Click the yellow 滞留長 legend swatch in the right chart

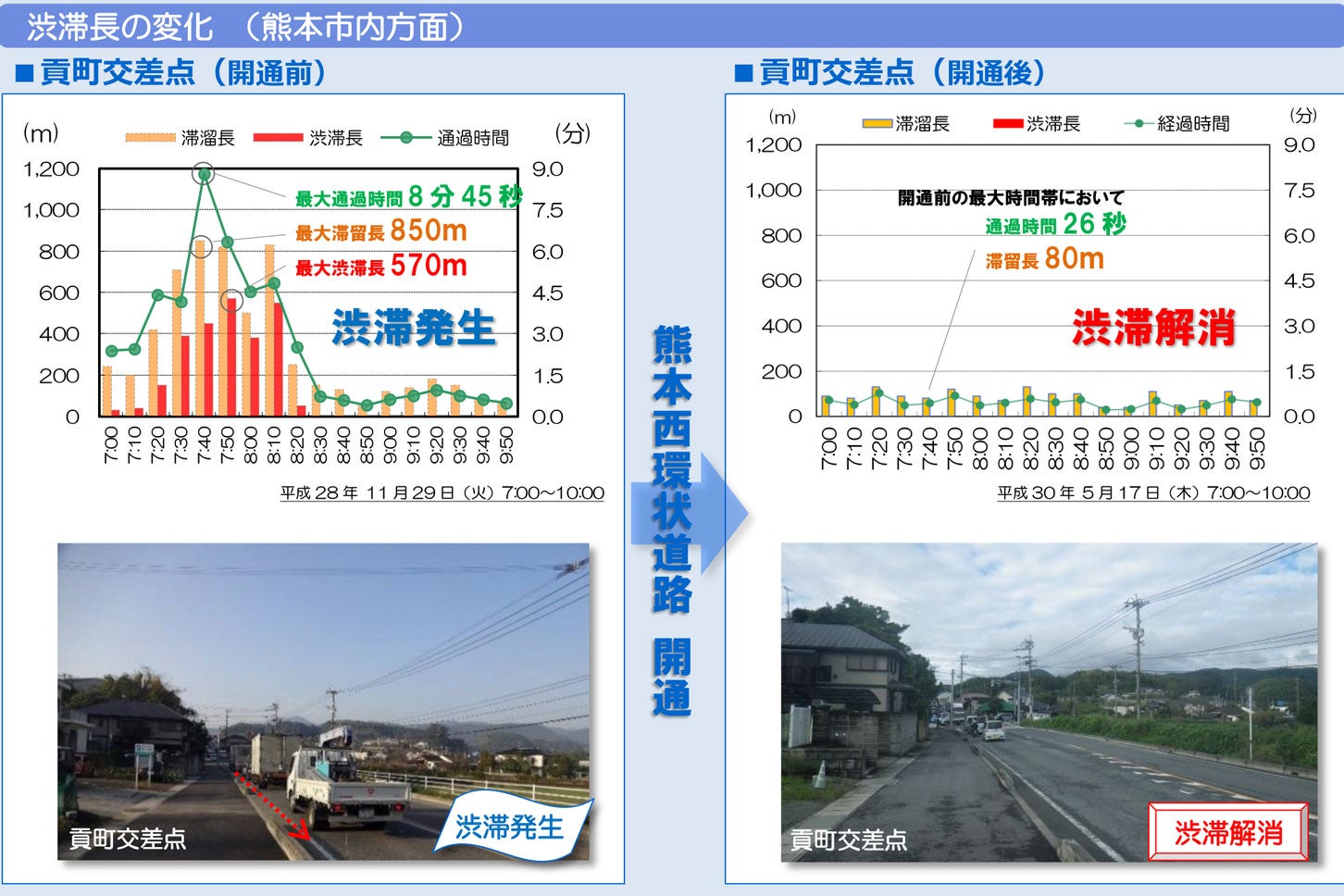click(876, 123)
